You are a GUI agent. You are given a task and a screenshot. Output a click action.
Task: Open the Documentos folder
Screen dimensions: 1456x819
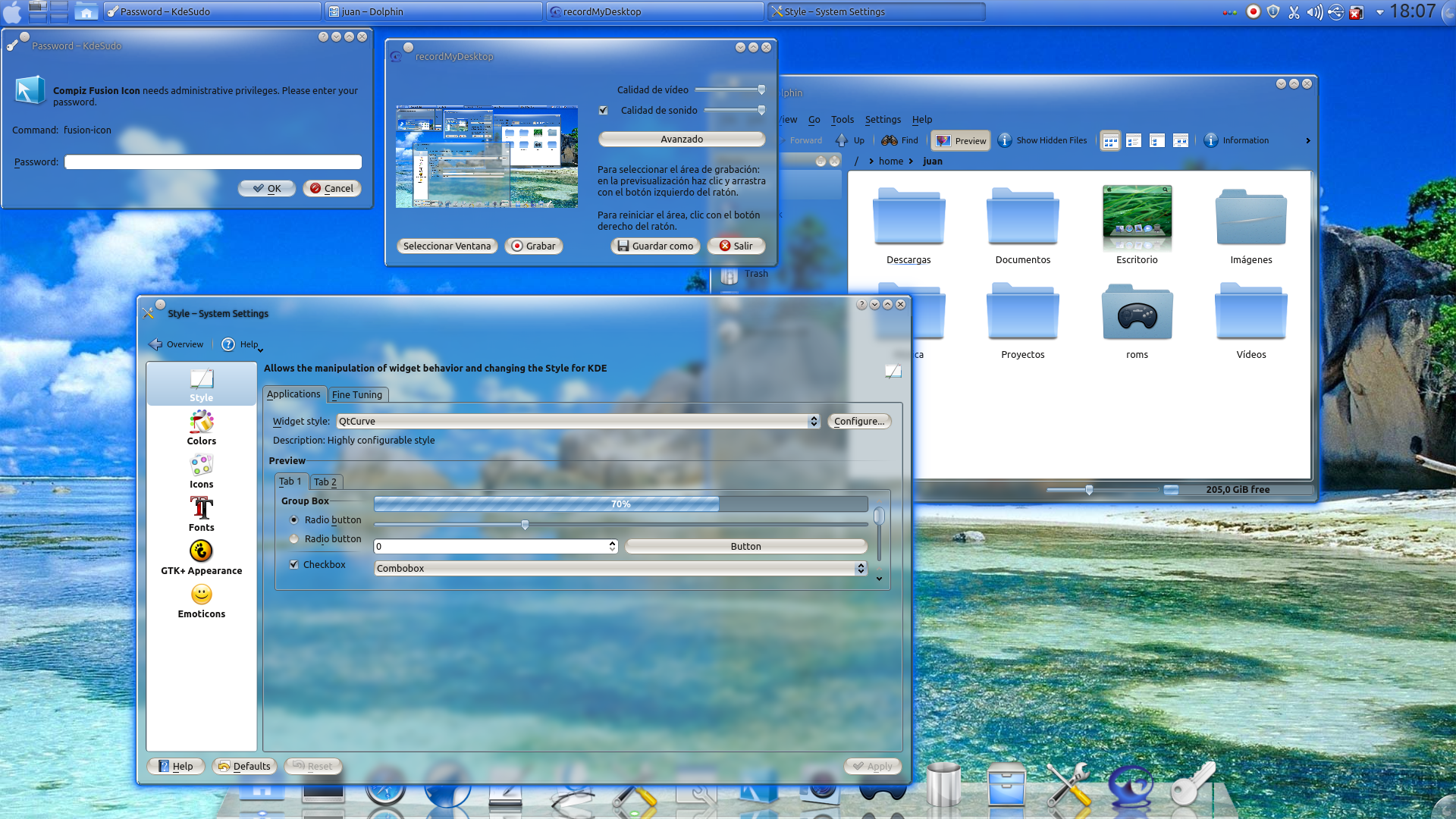click(1023, 226)
